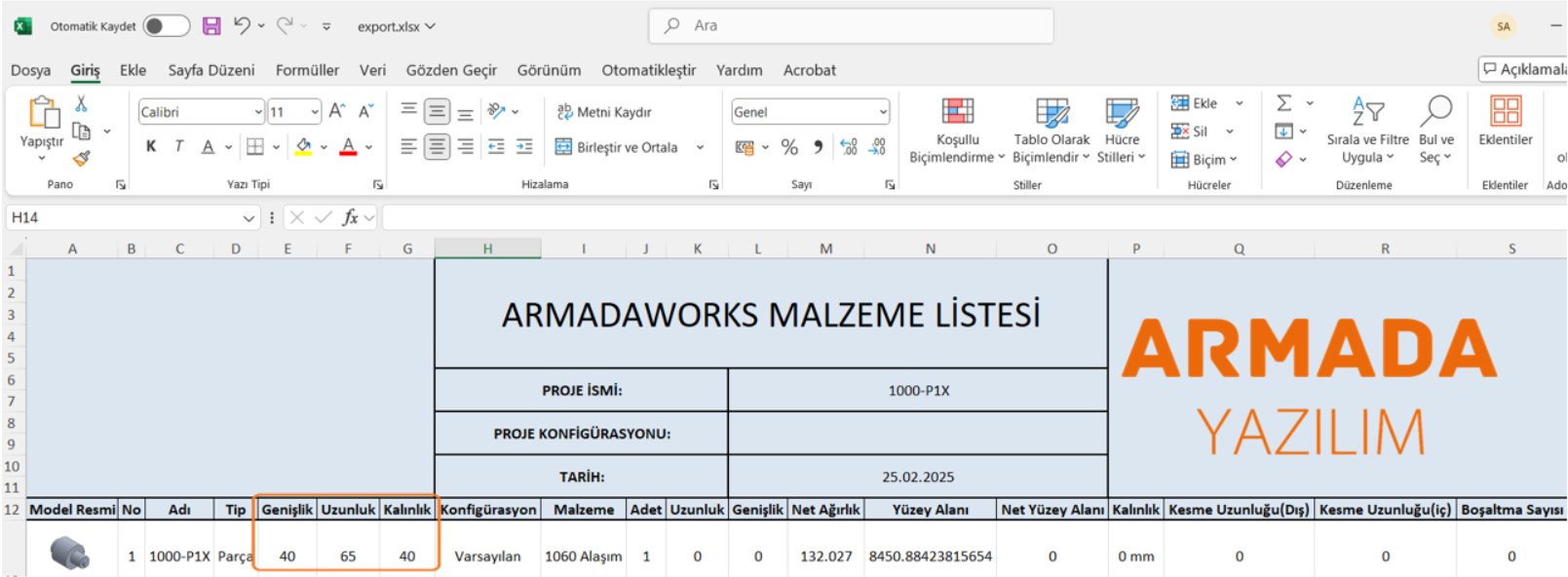1568x577 pixels.
Task: Open the Biçim cells format dropdown
Action: (x=1204, y=160)
